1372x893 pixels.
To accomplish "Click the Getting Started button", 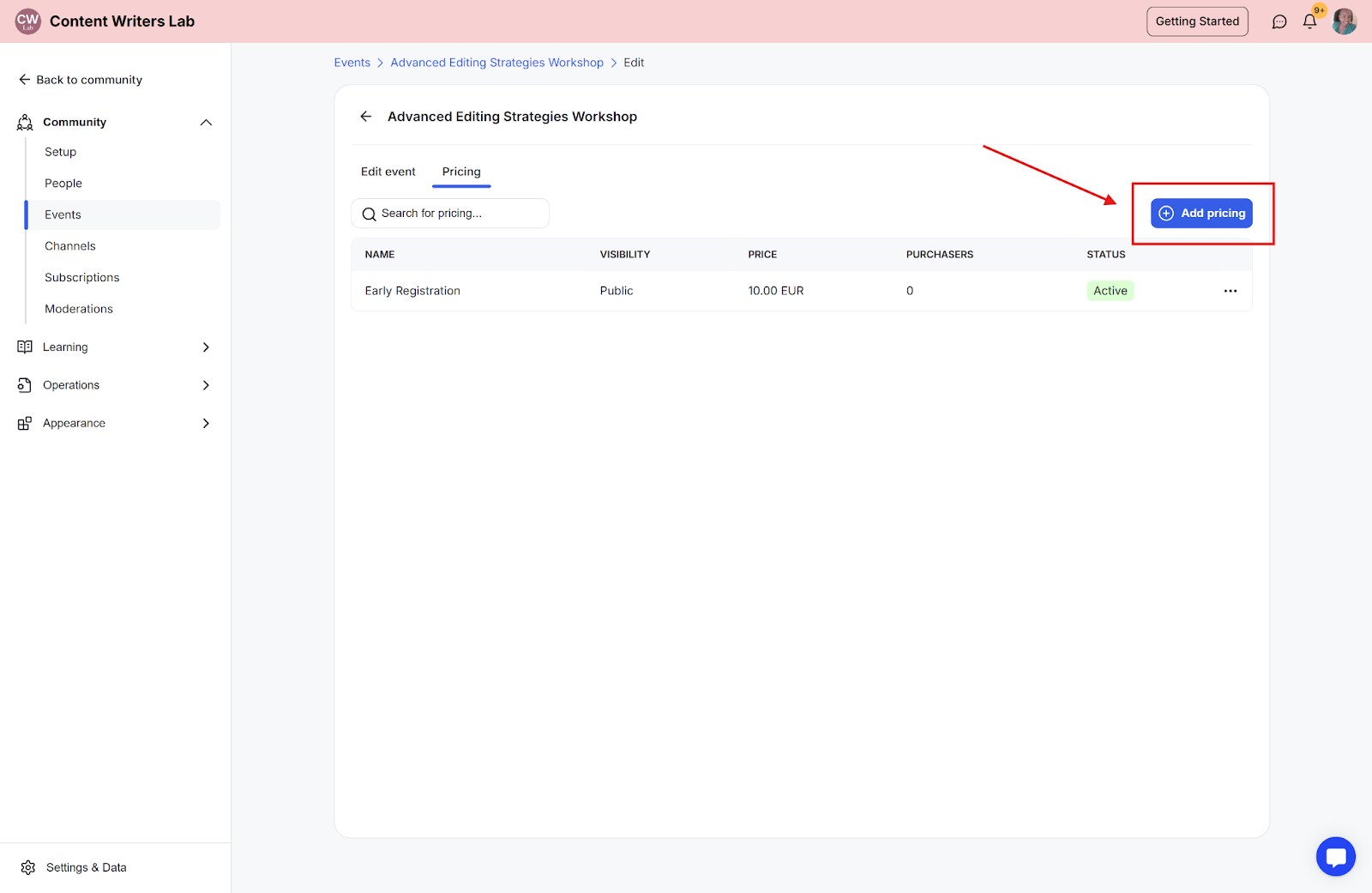I will coord(1197,21).
